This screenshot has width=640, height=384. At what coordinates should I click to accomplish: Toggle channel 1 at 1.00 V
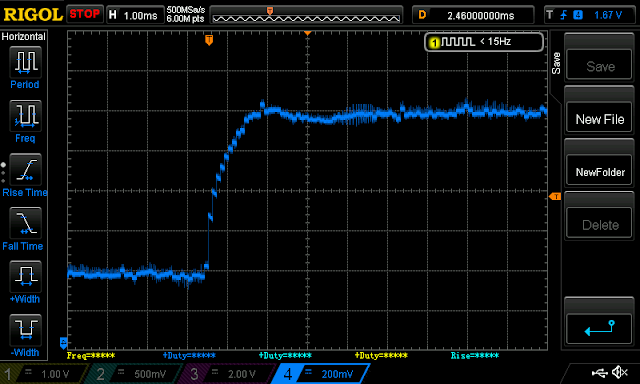pos(43,374)
